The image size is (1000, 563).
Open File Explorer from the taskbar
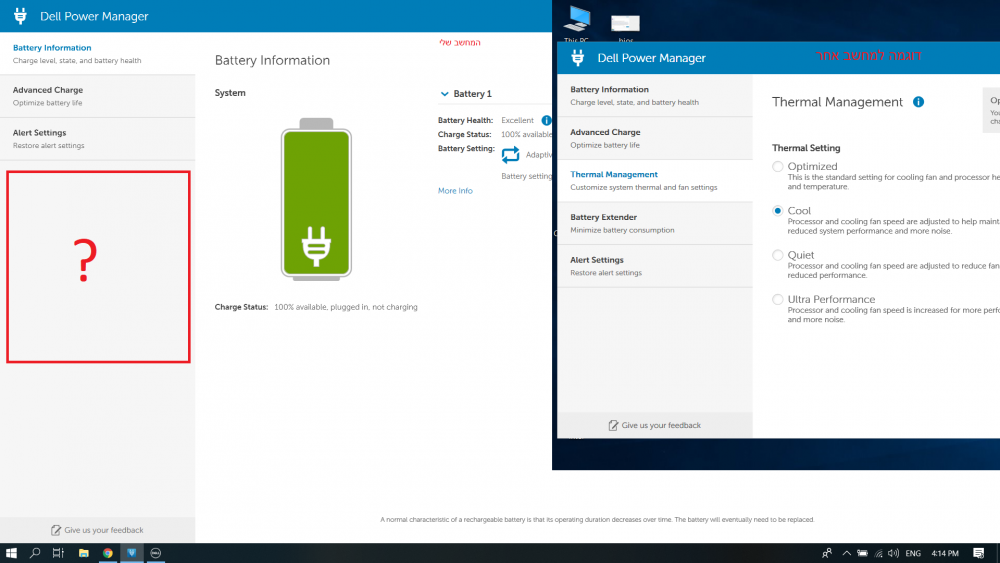coord(84,553)
